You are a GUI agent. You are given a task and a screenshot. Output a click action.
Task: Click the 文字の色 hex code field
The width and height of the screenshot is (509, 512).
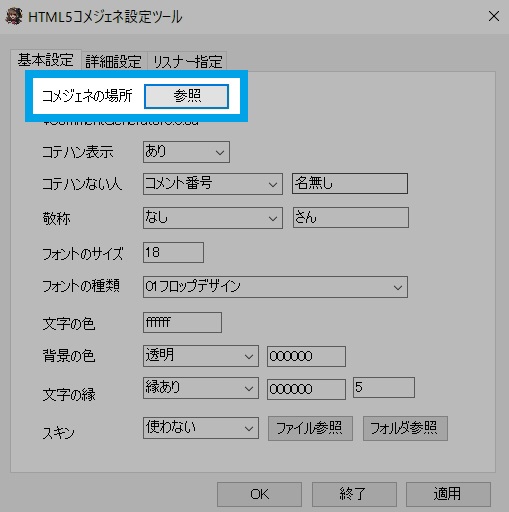[182, 322]
